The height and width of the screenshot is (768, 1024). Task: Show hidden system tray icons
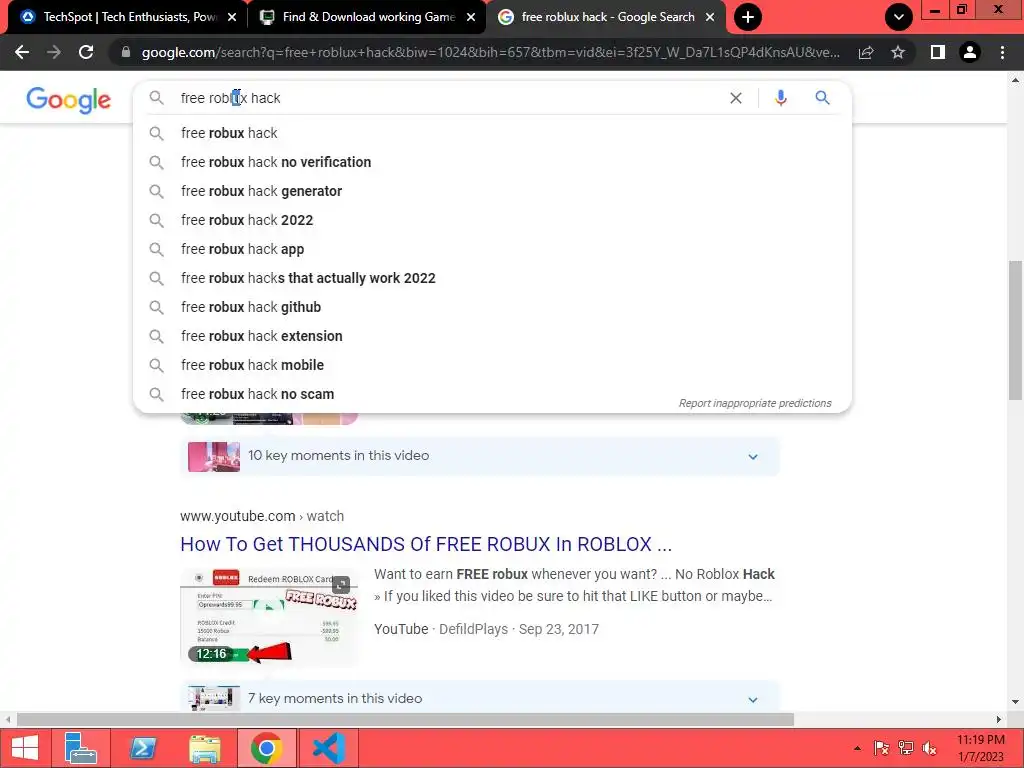(x=857, y=748)
